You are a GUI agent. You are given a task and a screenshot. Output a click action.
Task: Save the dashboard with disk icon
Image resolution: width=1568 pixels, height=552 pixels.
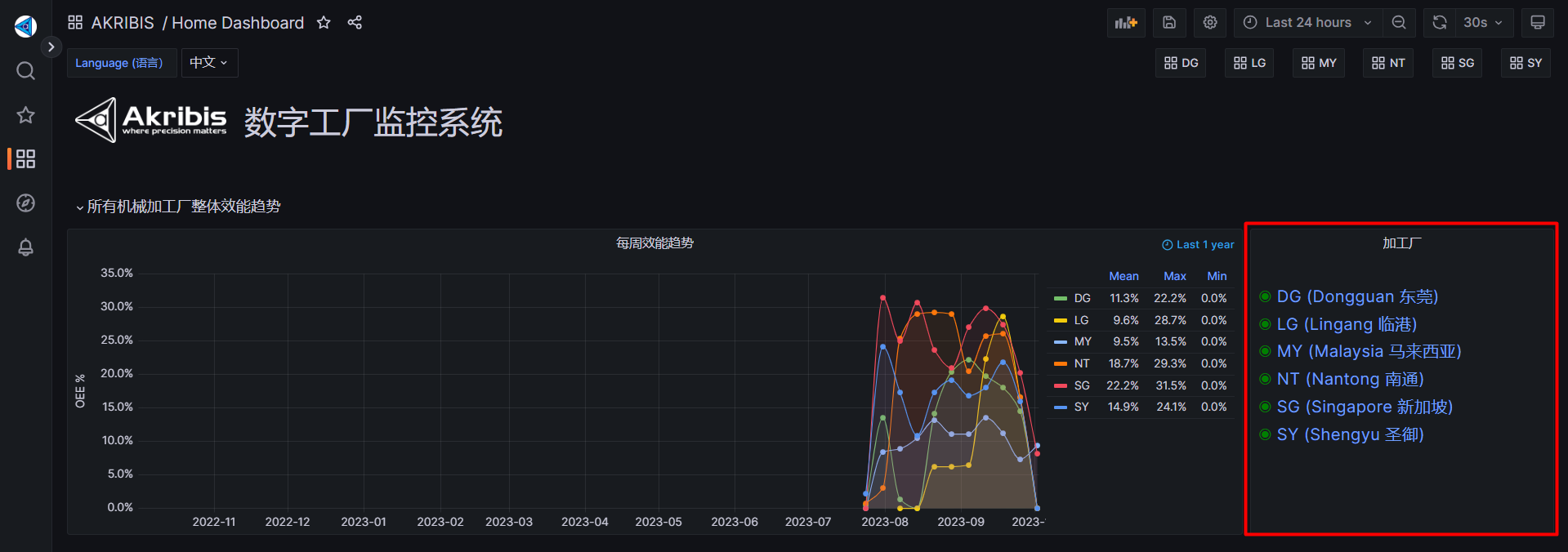[1168, 23]
